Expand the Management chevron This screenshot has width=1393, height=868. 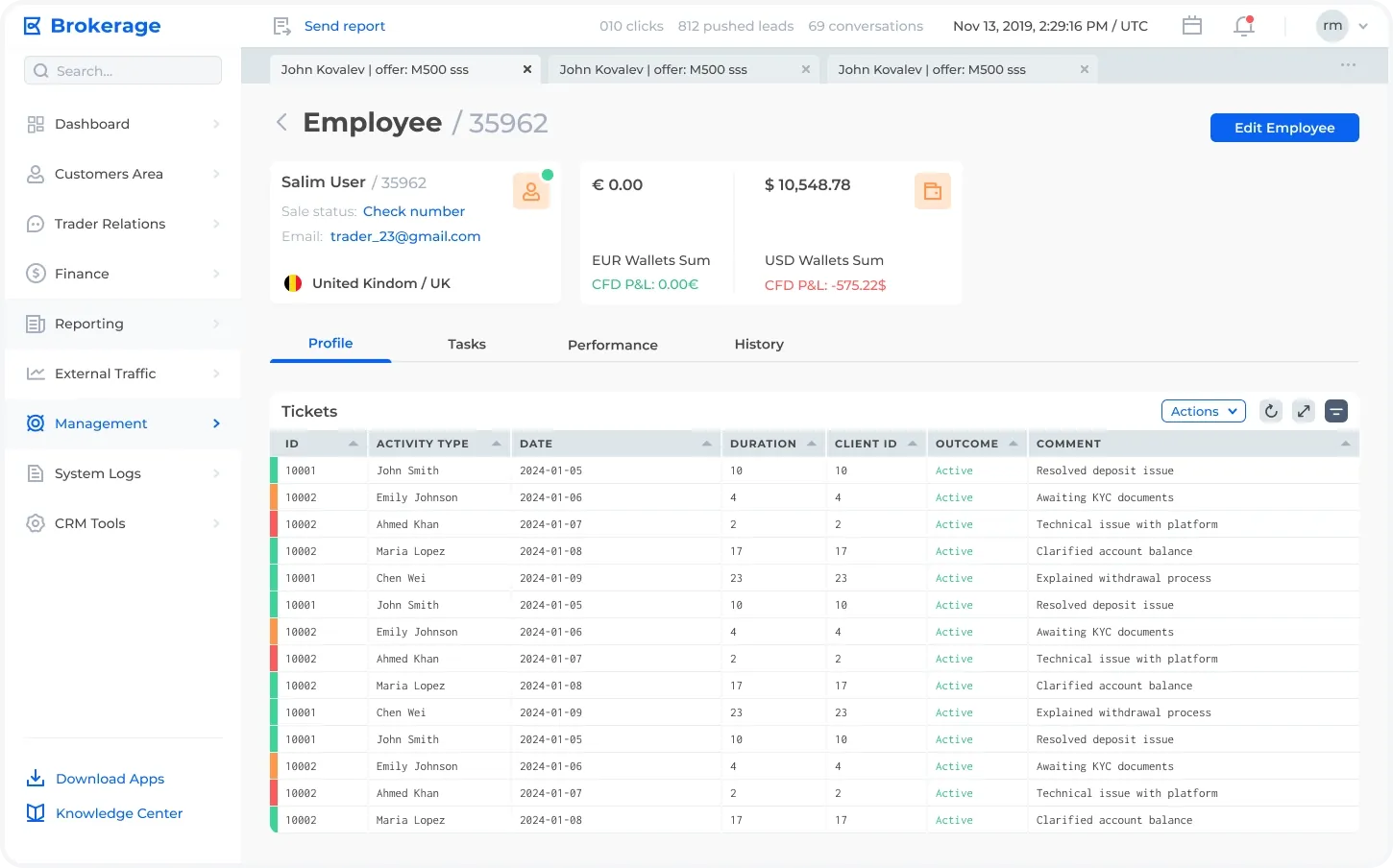coord(216,423)
